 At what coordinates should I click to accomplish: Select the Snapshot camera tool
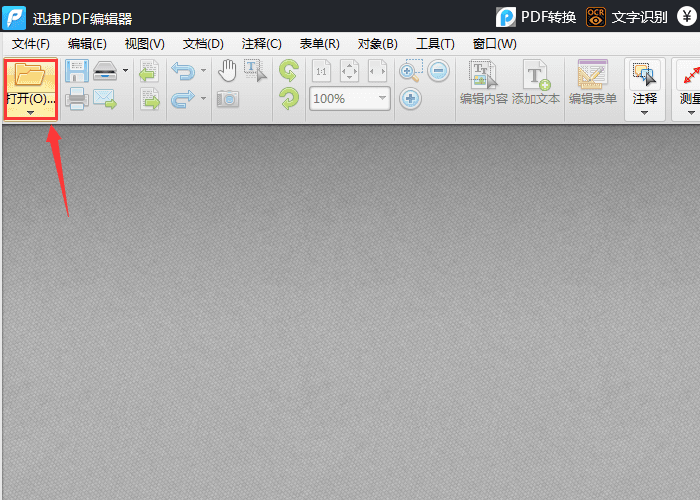(228, 99)
